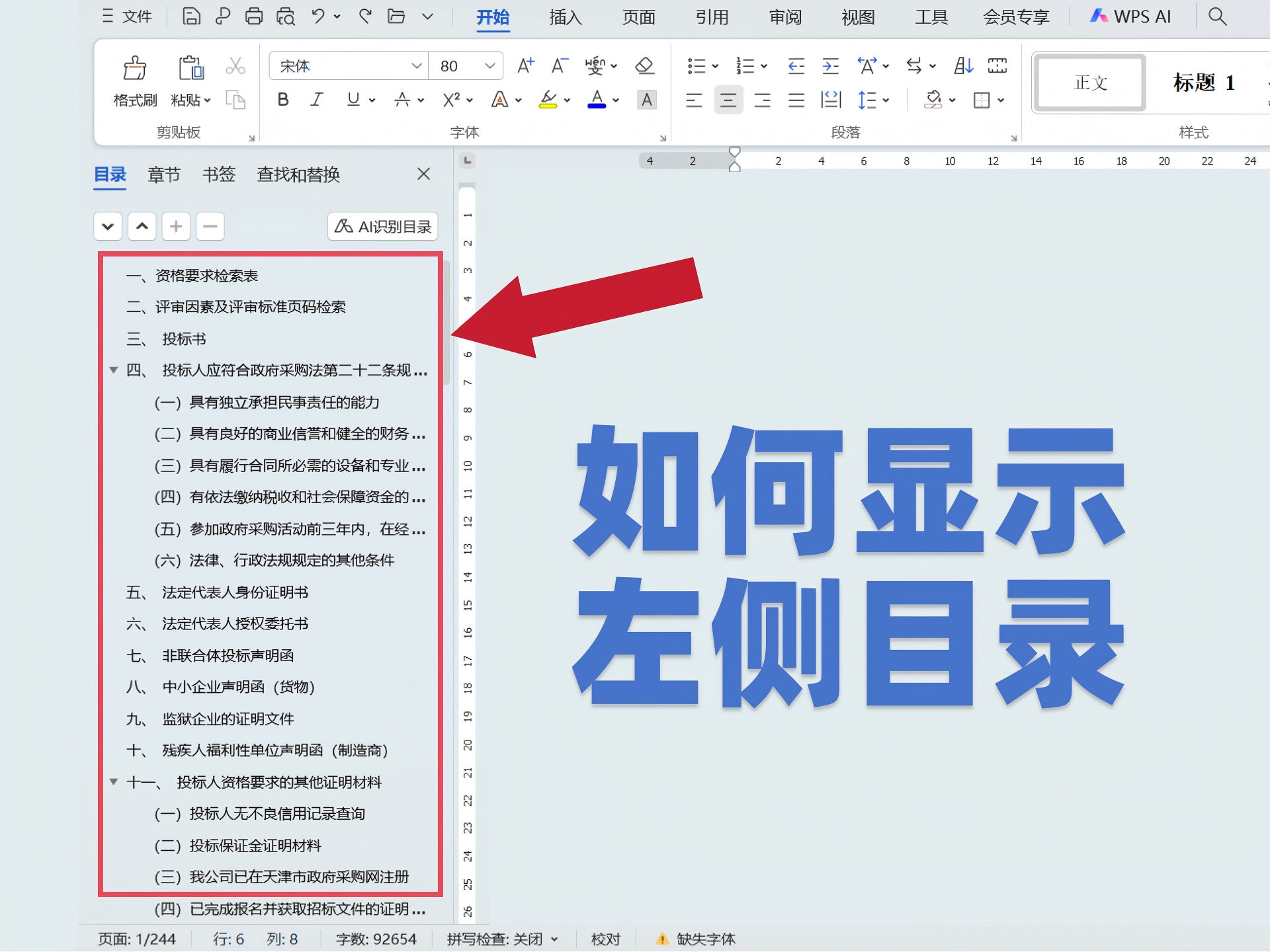Click the text highlight color button
Image resolution: width=1270 pixels, height=952 pixels.
(548, 100)
